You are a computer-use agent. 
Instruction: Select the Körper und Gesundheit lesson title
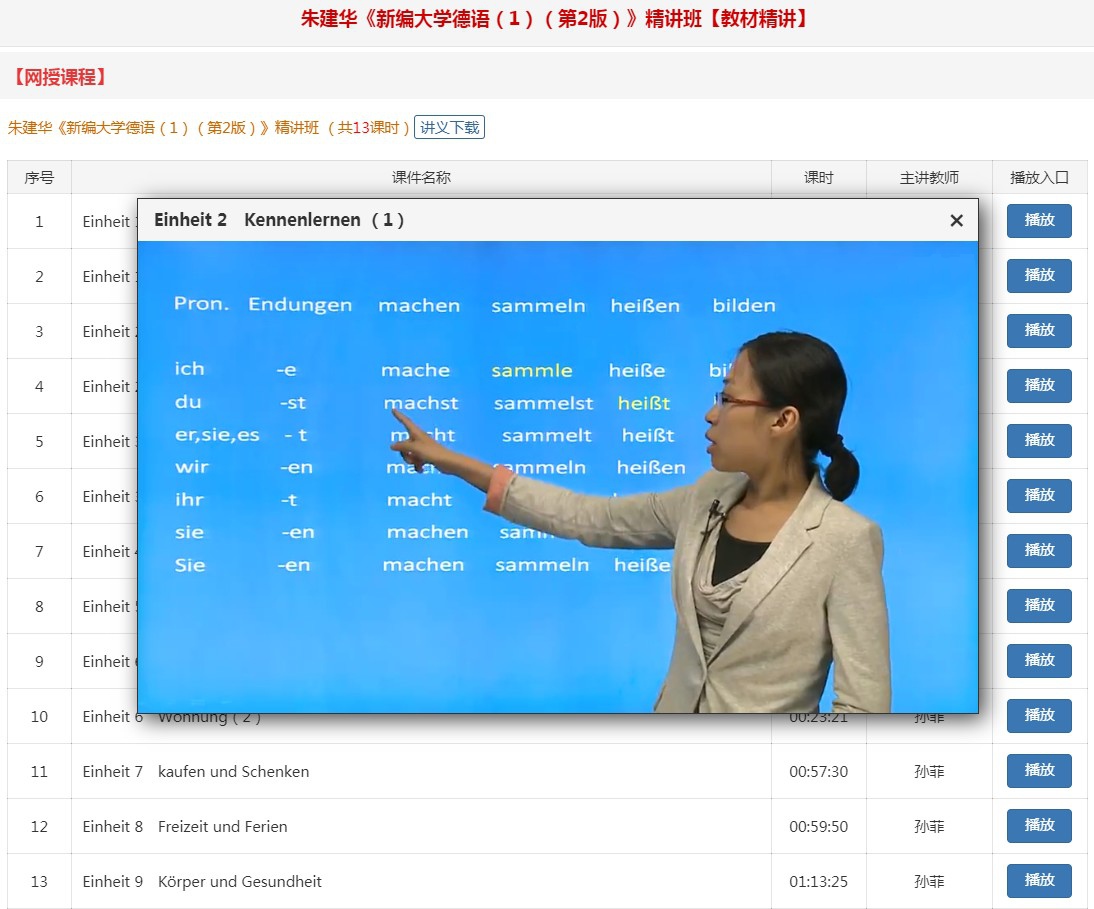(x=240, y=882)
